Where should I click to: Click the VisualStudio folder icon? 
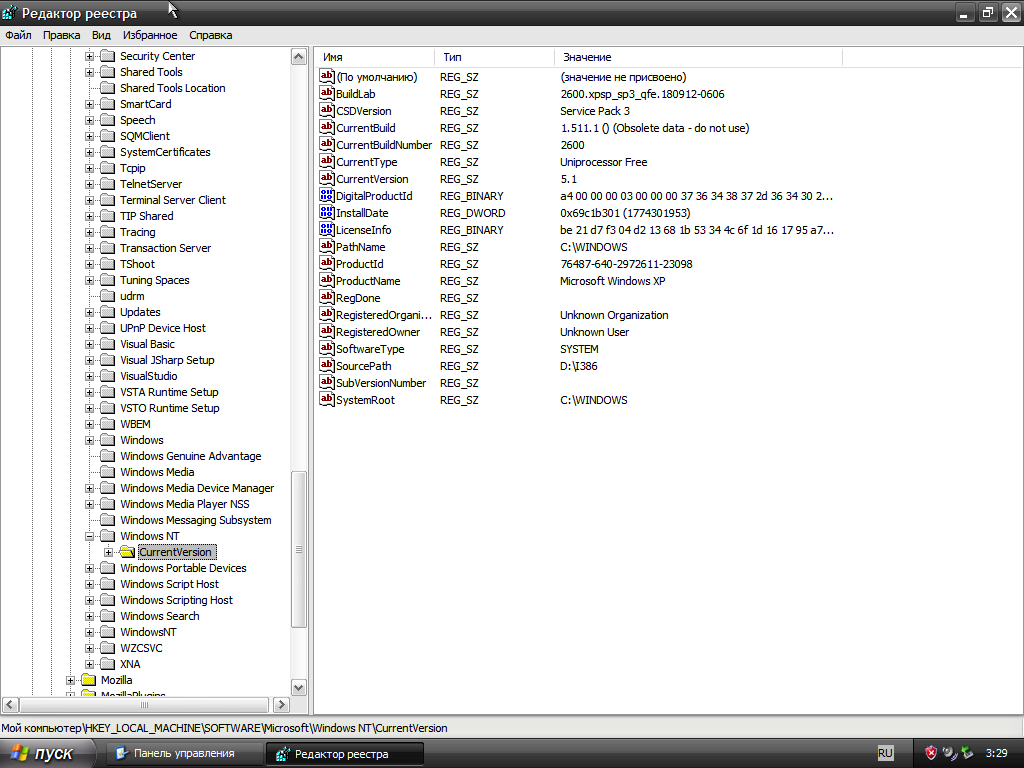pyautogui.click(x=108, y=376)
